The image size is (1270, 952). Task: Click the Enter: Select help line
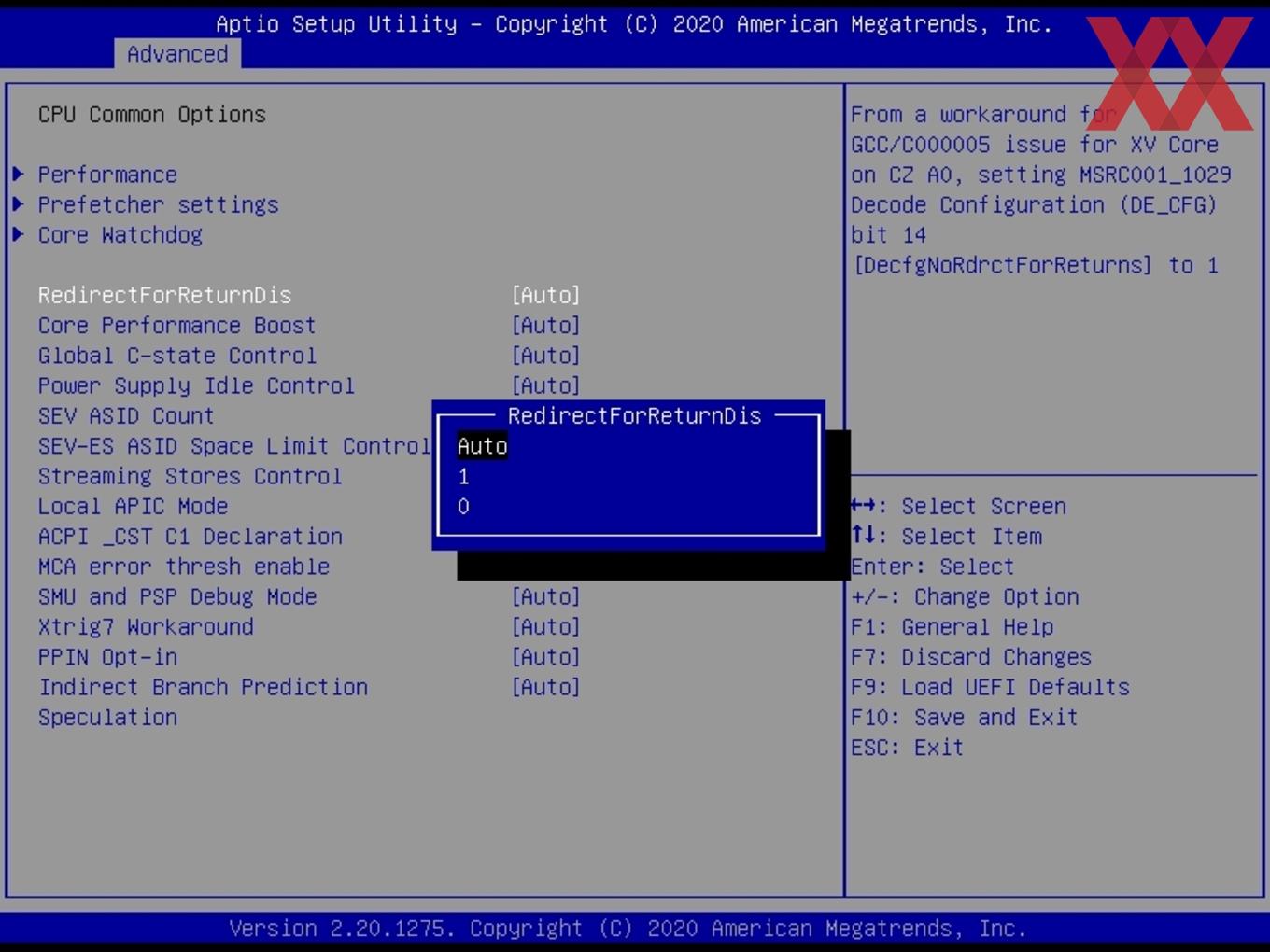click(932, 567)
